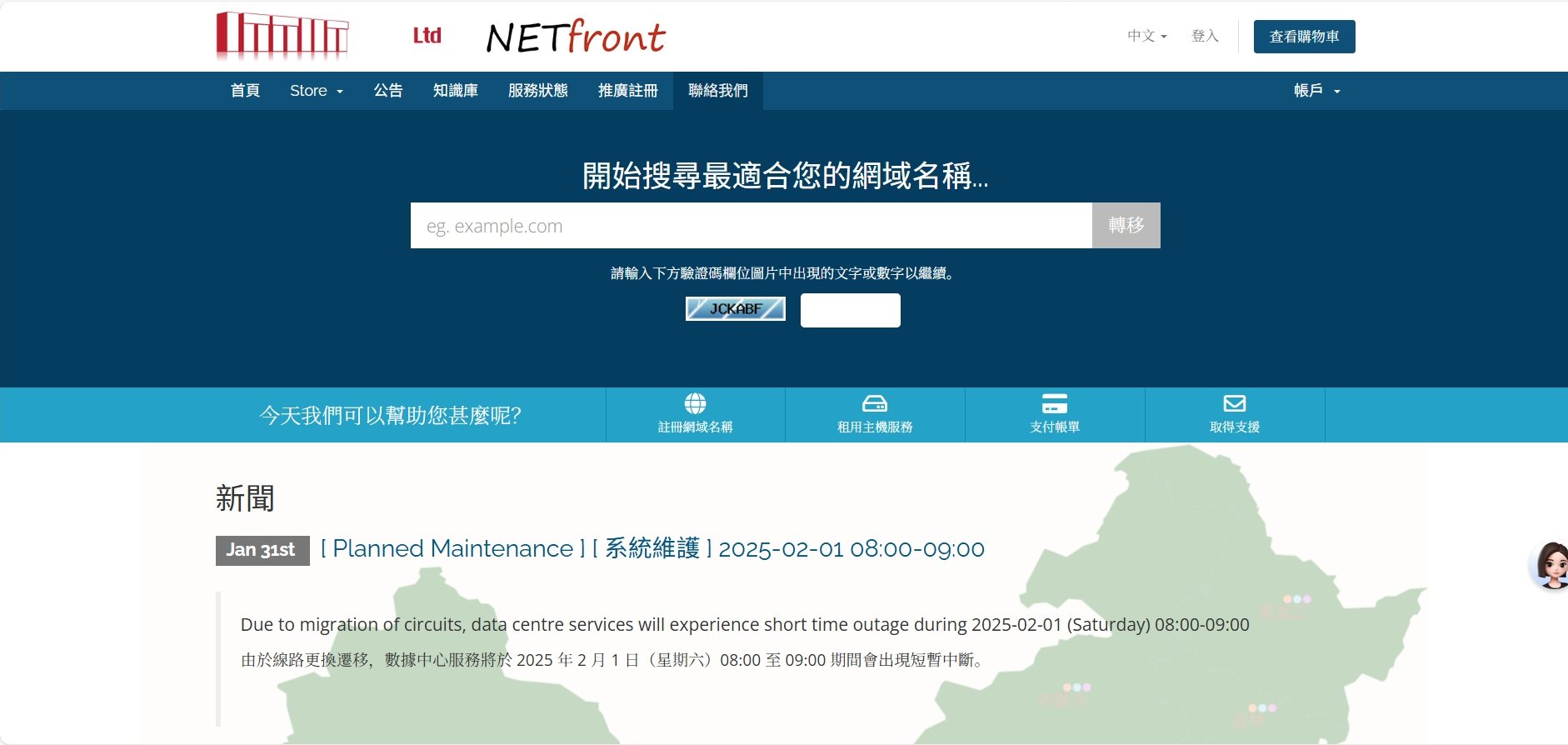
Task: Expand the 帳戶 account dropdown
Action: pos(1316,91)
